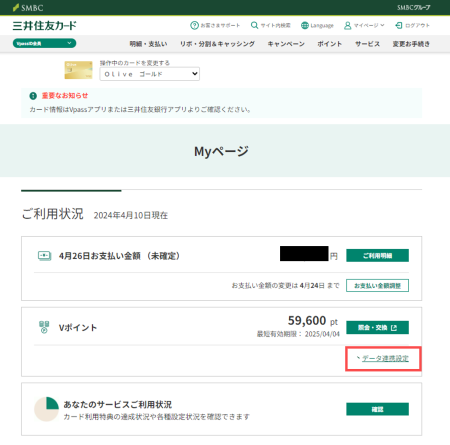Click the お客さまサポート link text
Viewport: 450px width, 445px height.
click(x=220, y=25)
